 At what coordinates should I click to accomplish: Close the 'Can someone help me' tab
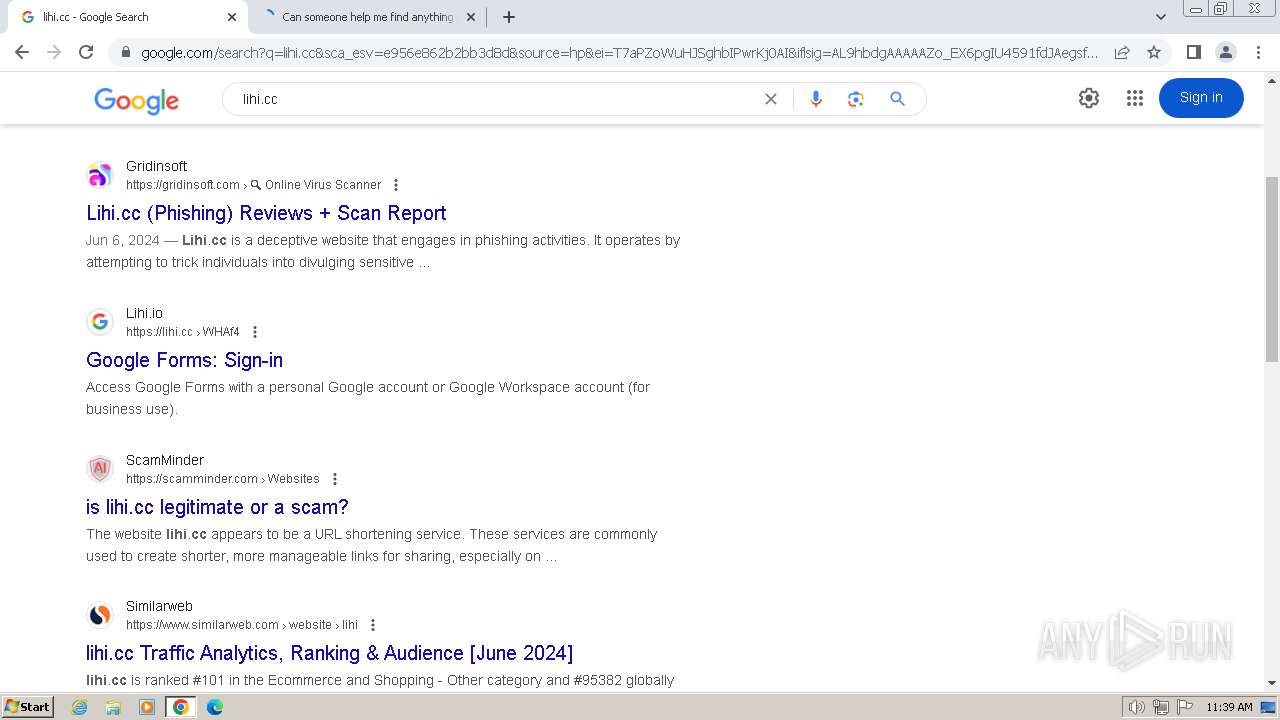click(x=471, y=17)
